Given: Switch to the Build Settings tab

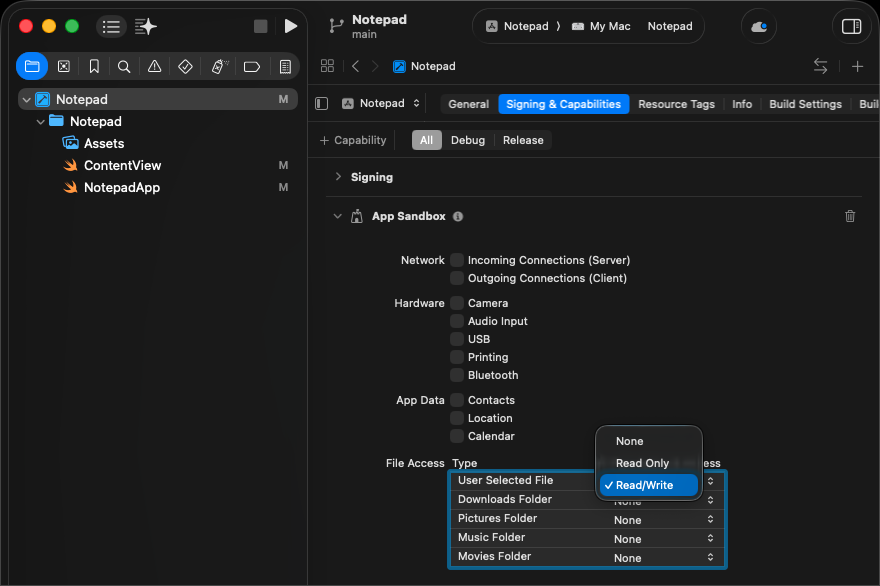Looking at the screenshot, I should 805,104.
